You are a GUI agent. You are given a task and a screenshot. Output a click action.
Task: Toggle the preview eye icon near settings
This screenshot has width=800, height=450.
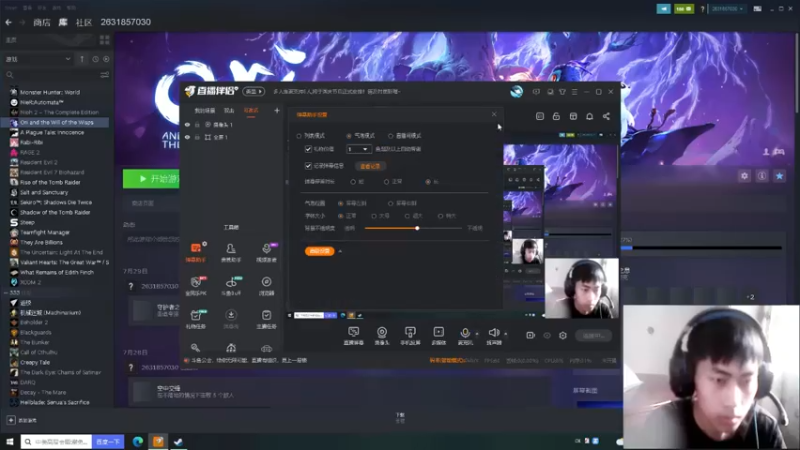click(547, 335)
